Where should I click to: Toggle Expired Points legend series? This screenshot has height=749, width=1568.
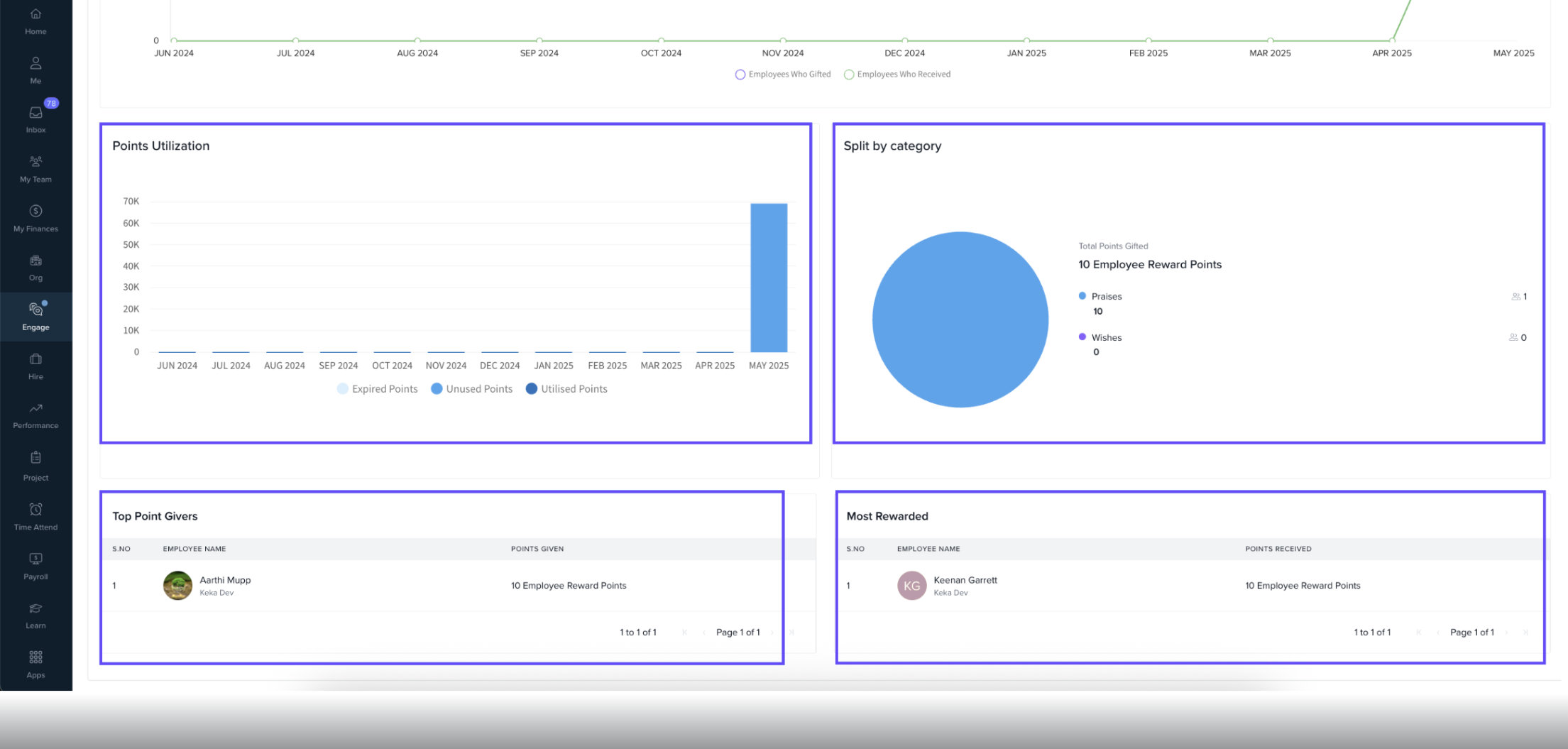click(377, 389)
